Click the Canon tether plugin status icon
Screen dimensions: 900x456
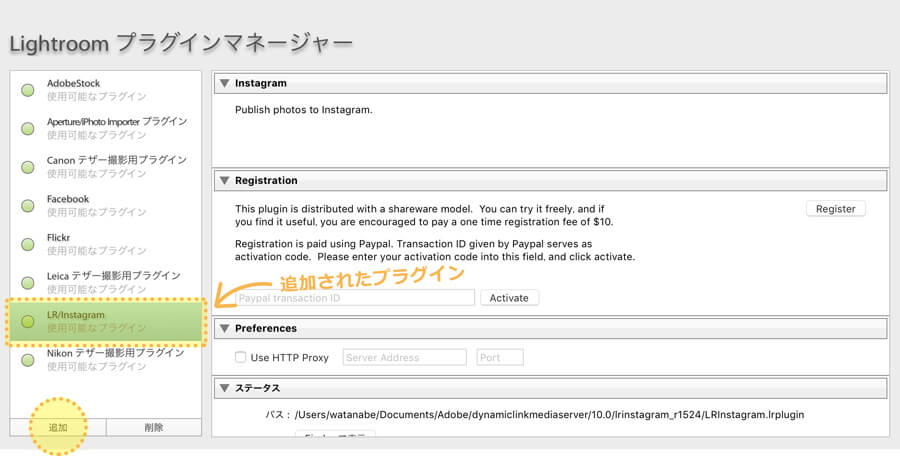point(28,167)
